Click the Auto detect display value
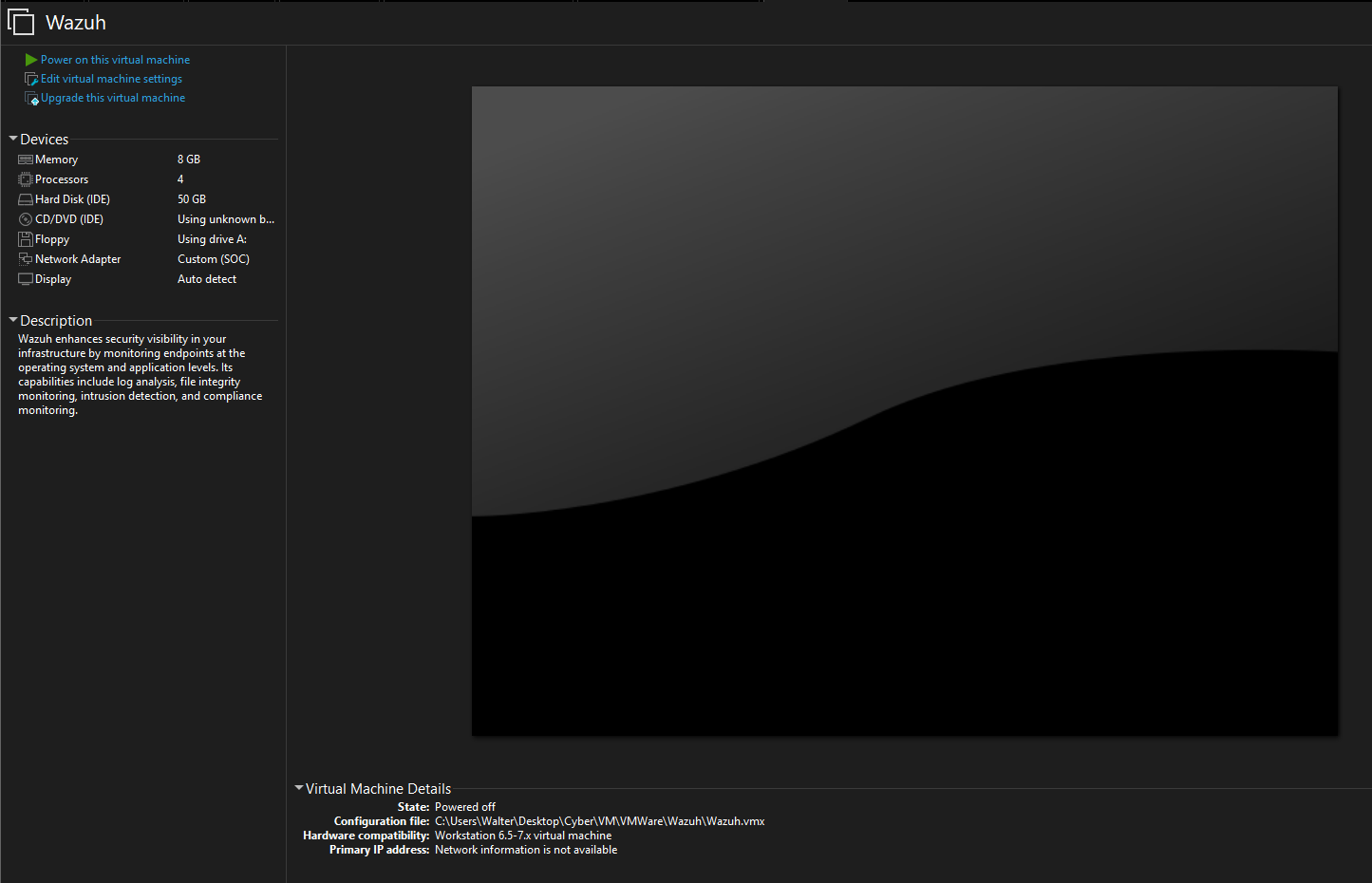This screenshot has width=1372, height=883. (207, 279)
